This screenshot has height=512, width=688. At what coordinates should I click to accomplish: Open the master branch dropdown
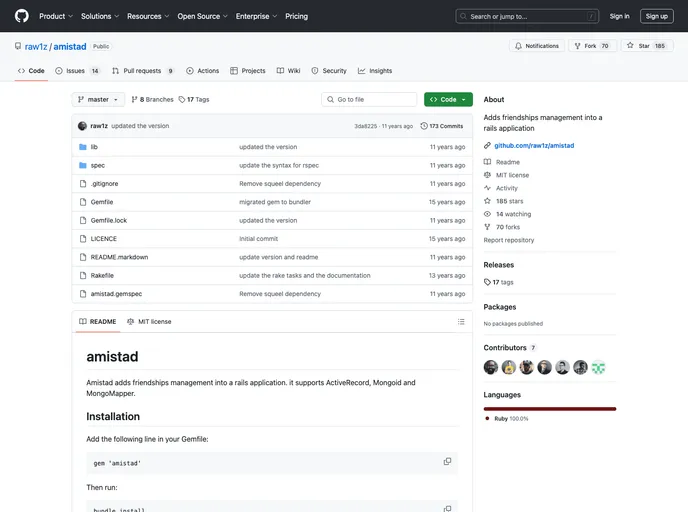click(98, 100)
